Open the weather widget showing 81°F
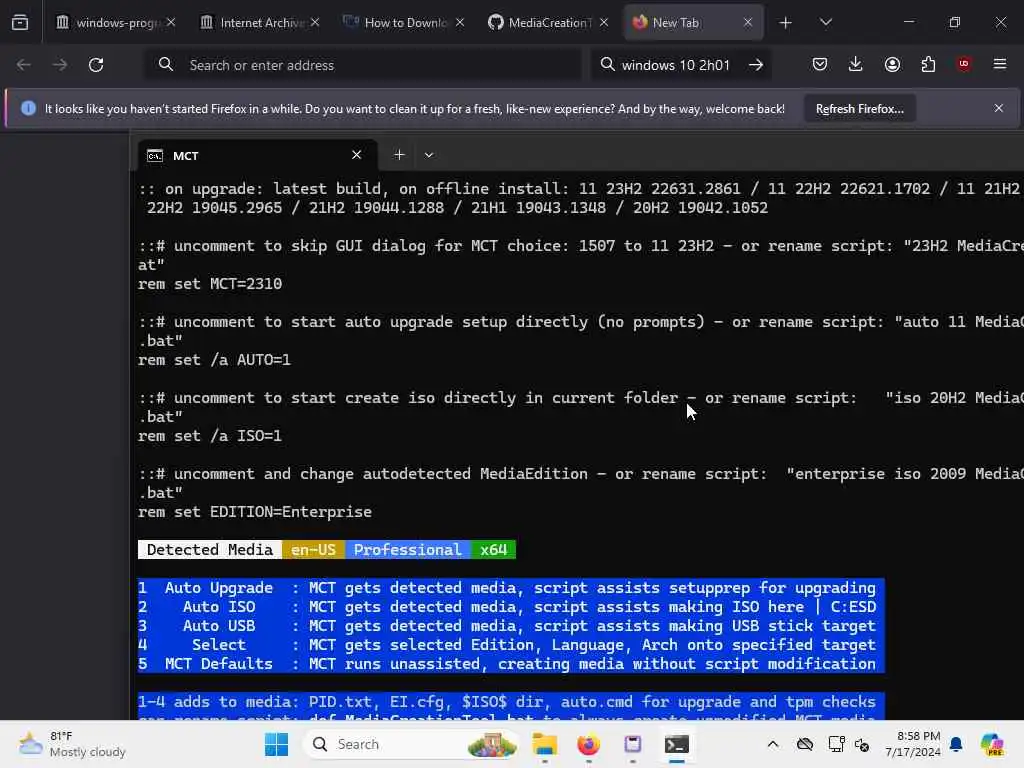 72,744
